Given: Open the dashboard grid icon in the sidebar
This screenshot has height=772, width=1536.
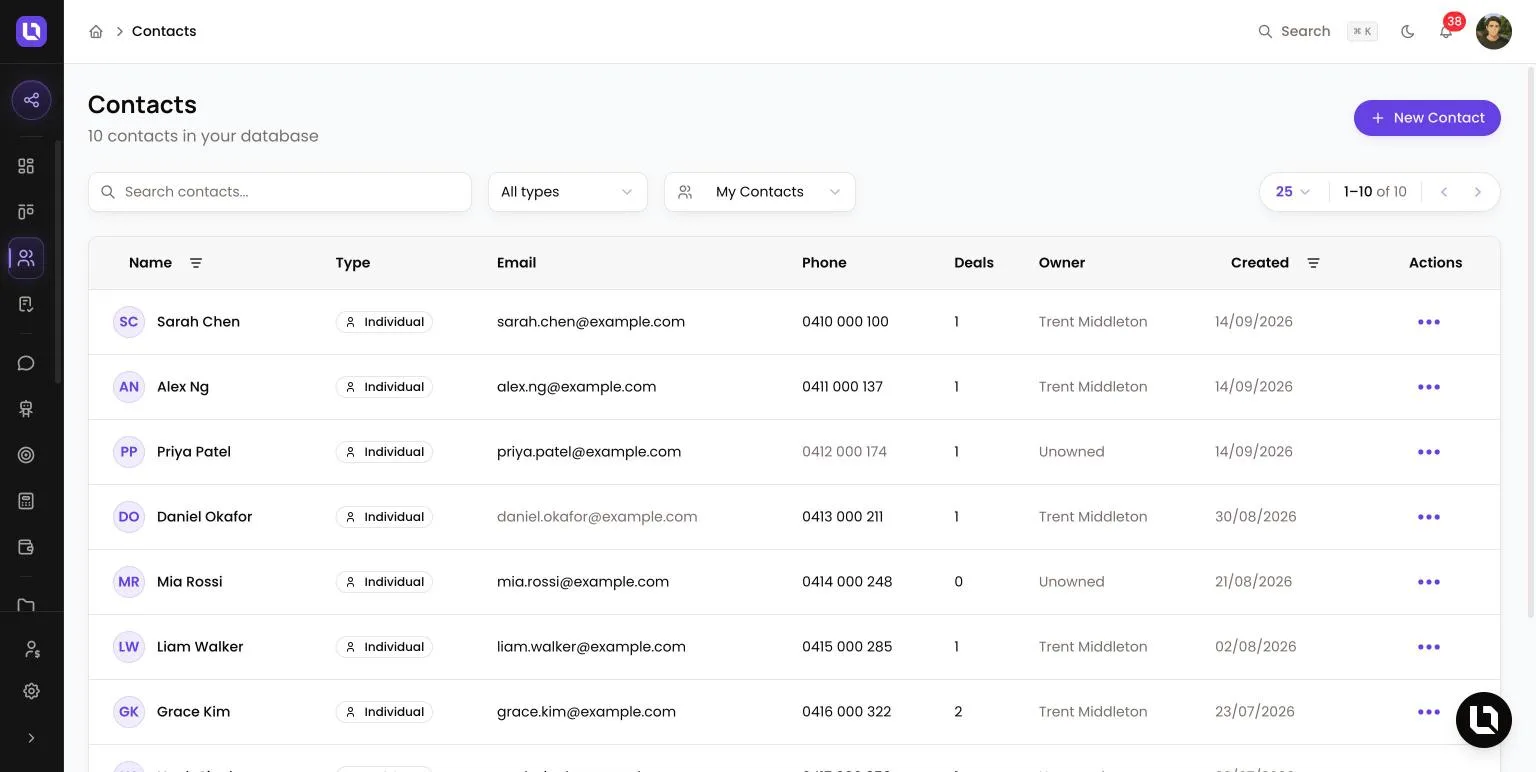Looking at the screenshot, I should click(x=26, y=166).
